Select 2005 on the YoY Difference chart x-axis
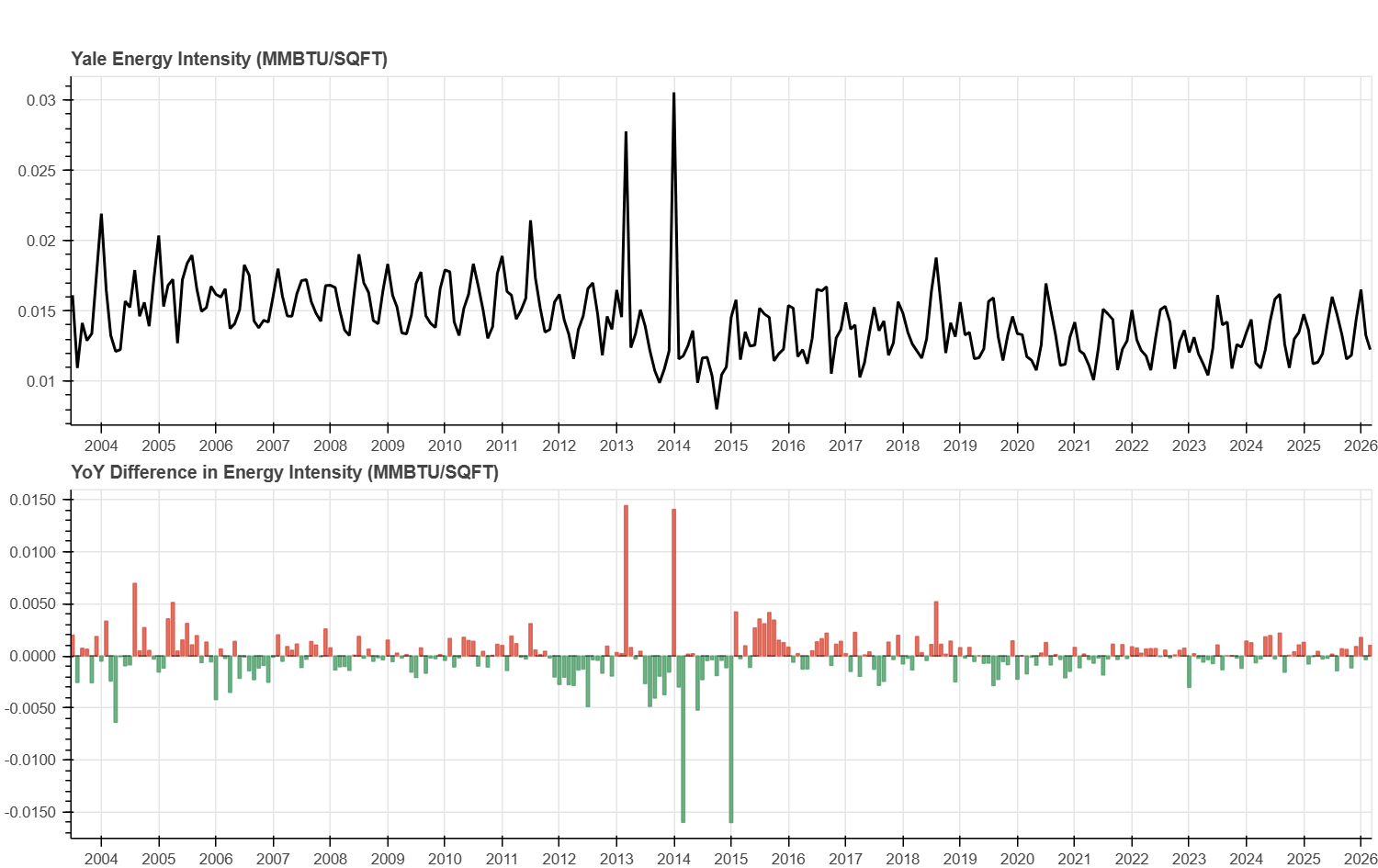This screenshot has width=1378, height=868. point(159,859)
